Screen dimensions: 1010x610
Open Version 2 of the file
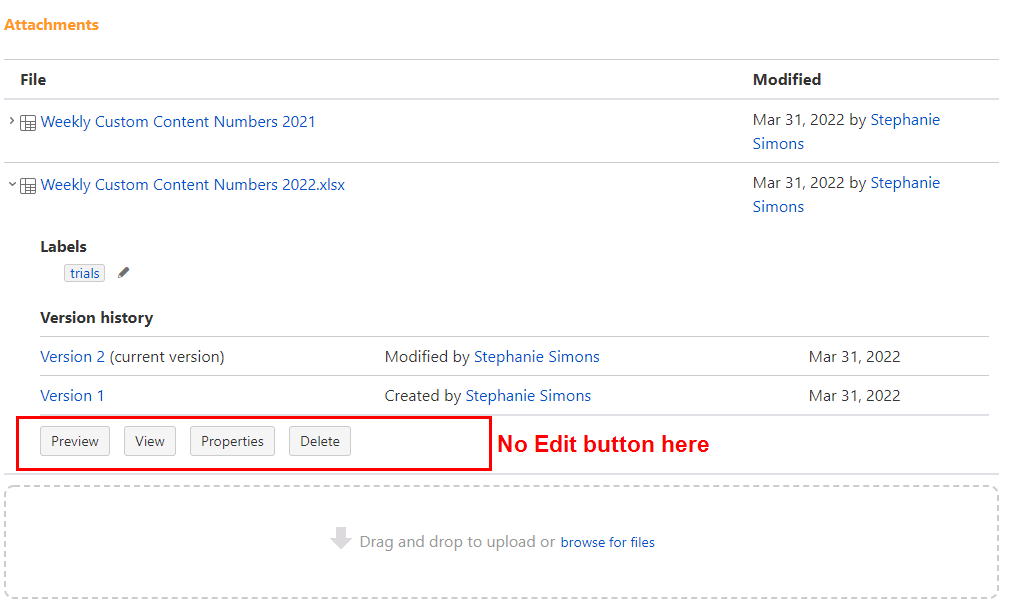click(72, 356)
